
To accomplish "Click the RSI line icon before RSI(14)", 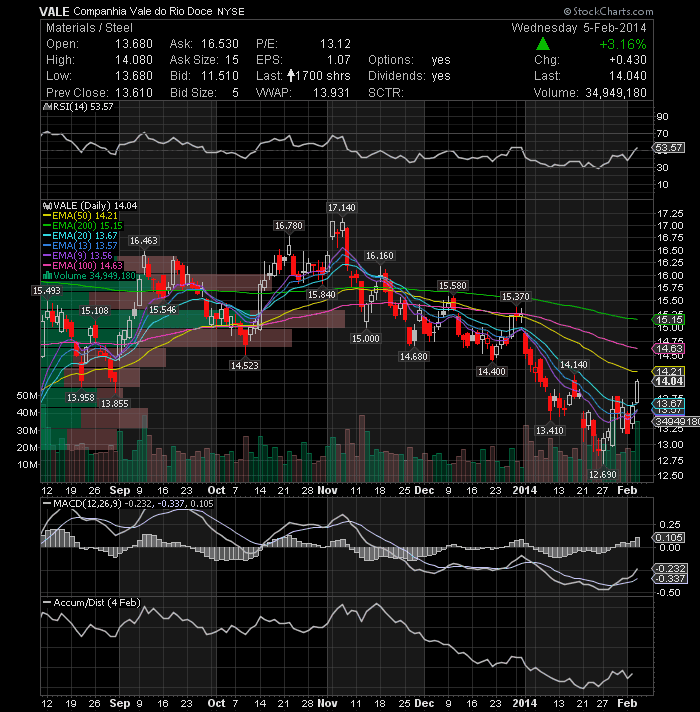I will (48, 107).
